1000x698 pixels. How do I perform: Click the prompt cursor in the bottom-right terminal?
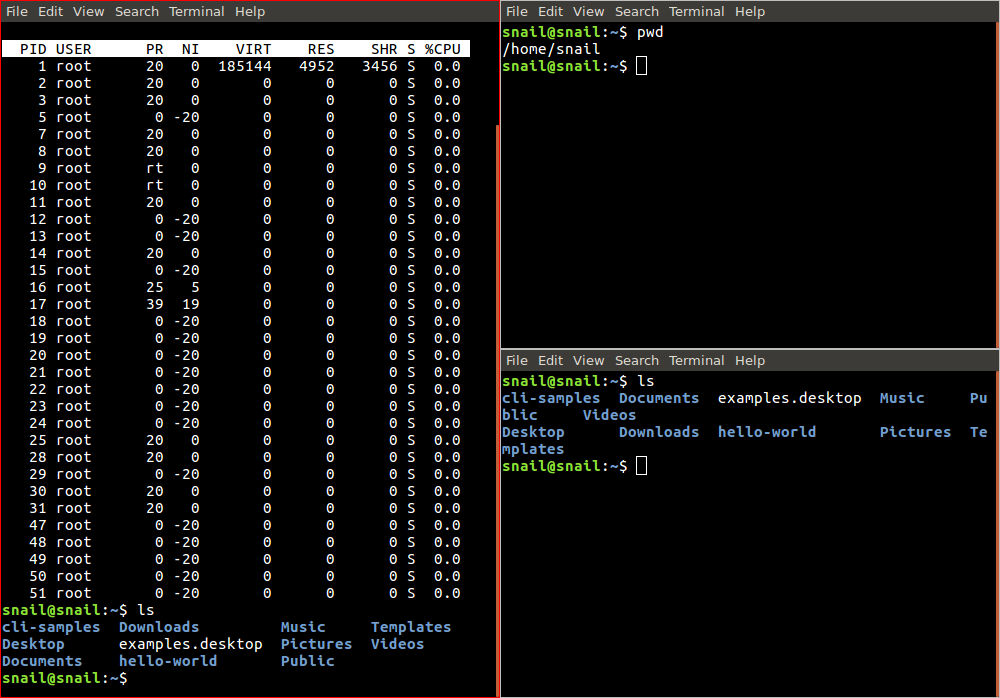(x=642, y=467)
